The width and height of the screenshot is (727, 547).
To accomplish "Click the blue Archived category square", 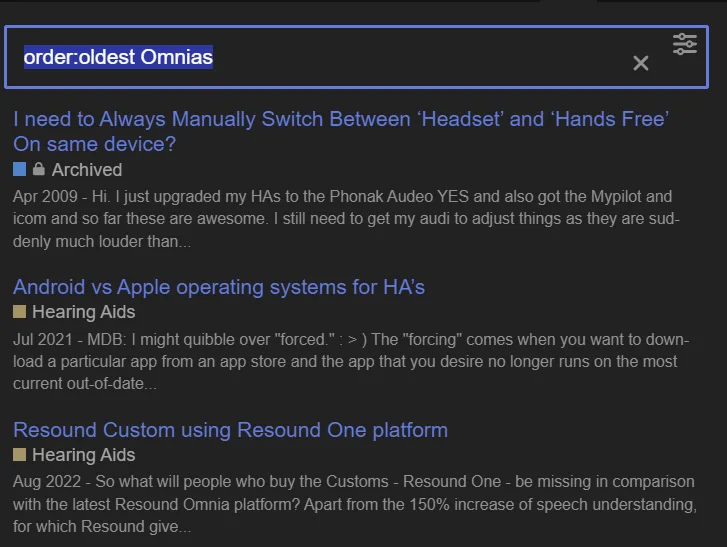I will click(x=19, y=169).
